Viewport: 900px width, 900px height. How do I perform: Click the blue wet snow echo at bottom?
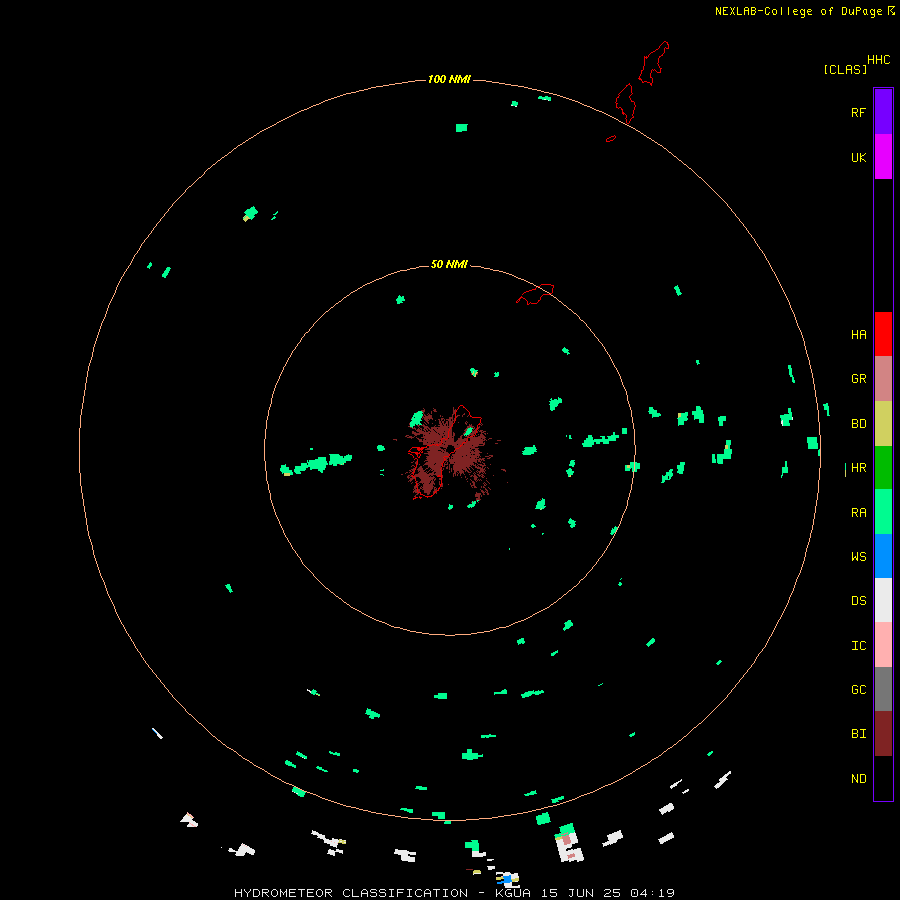point(506,879)
